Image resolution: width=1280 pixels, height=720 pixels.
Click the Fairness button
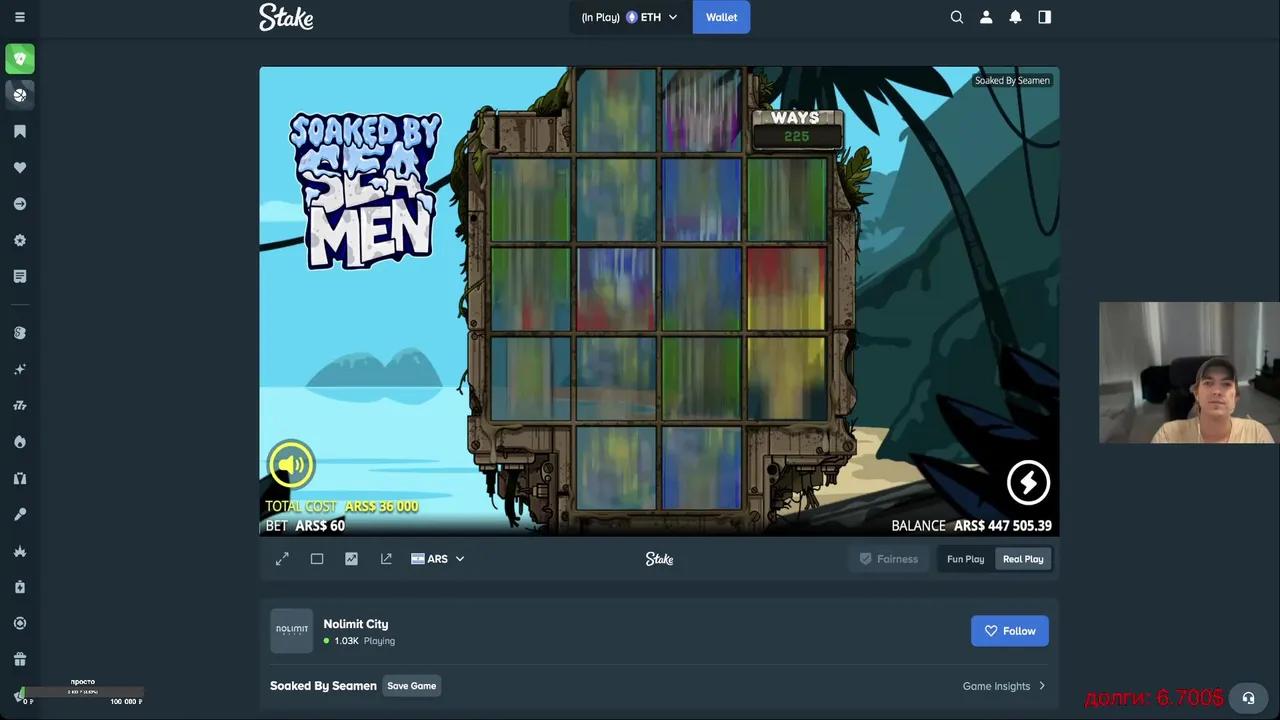(x=888, y=559)
